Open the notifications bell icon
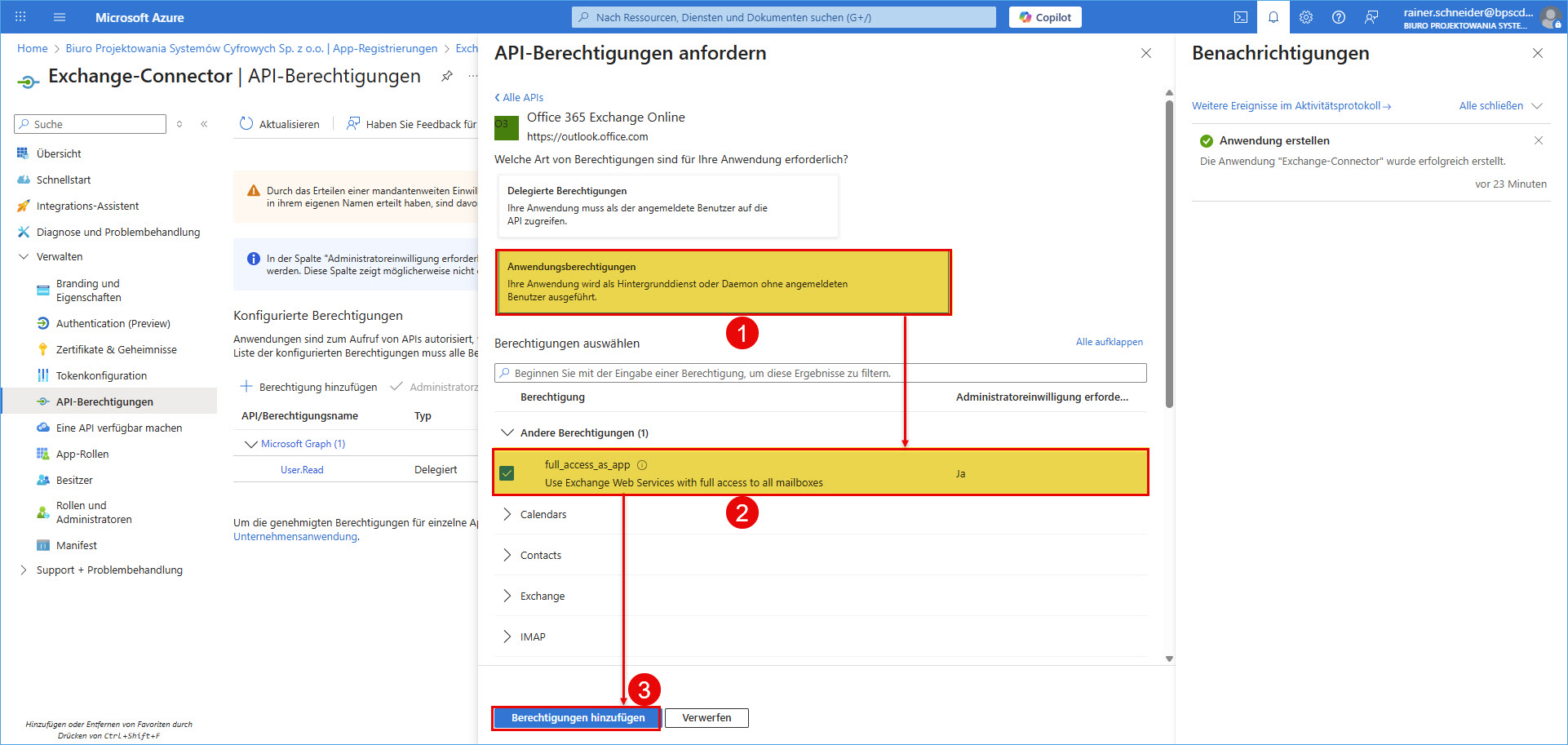The width and height of the screenshot is (1568, 745). click(1273, 17)
